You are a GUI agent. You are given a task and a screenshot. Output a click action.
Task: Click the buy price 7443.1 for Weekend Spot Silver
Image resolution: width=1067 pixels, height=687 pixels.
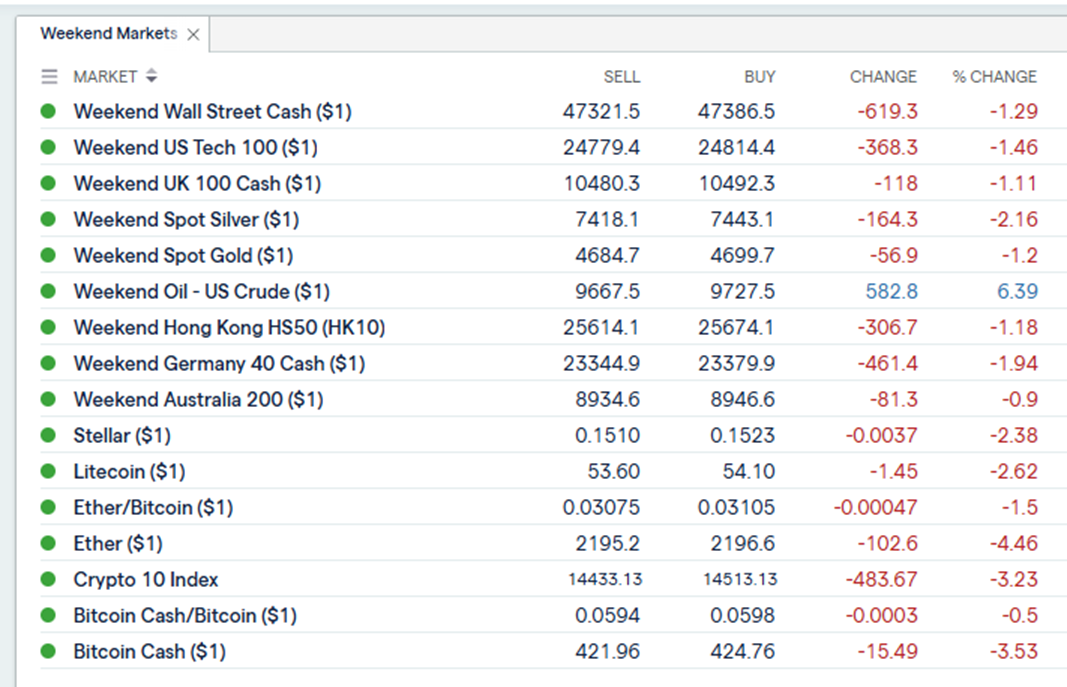point(736,220)
